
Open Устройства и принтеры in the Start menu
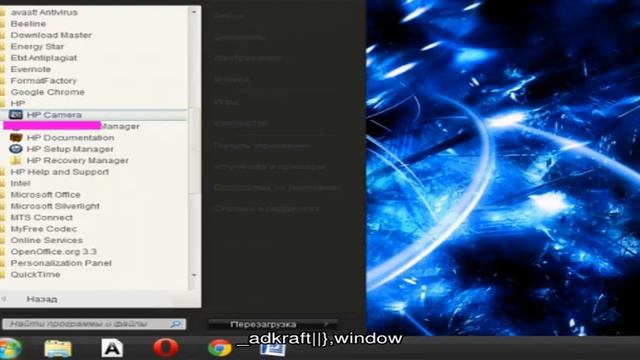tap(269, 167)
